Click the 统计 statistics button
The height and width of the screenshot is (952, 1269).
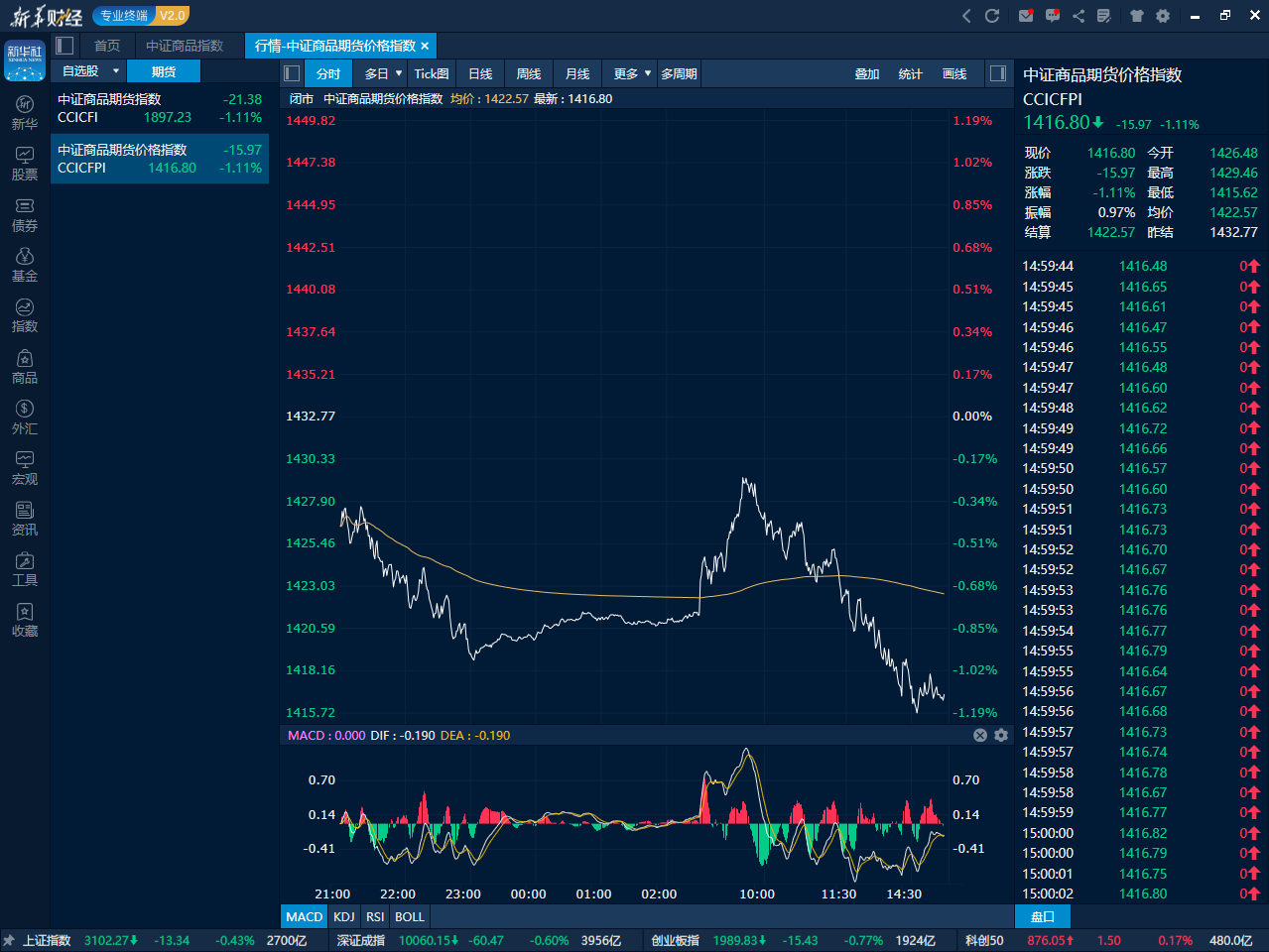[910, 72]
